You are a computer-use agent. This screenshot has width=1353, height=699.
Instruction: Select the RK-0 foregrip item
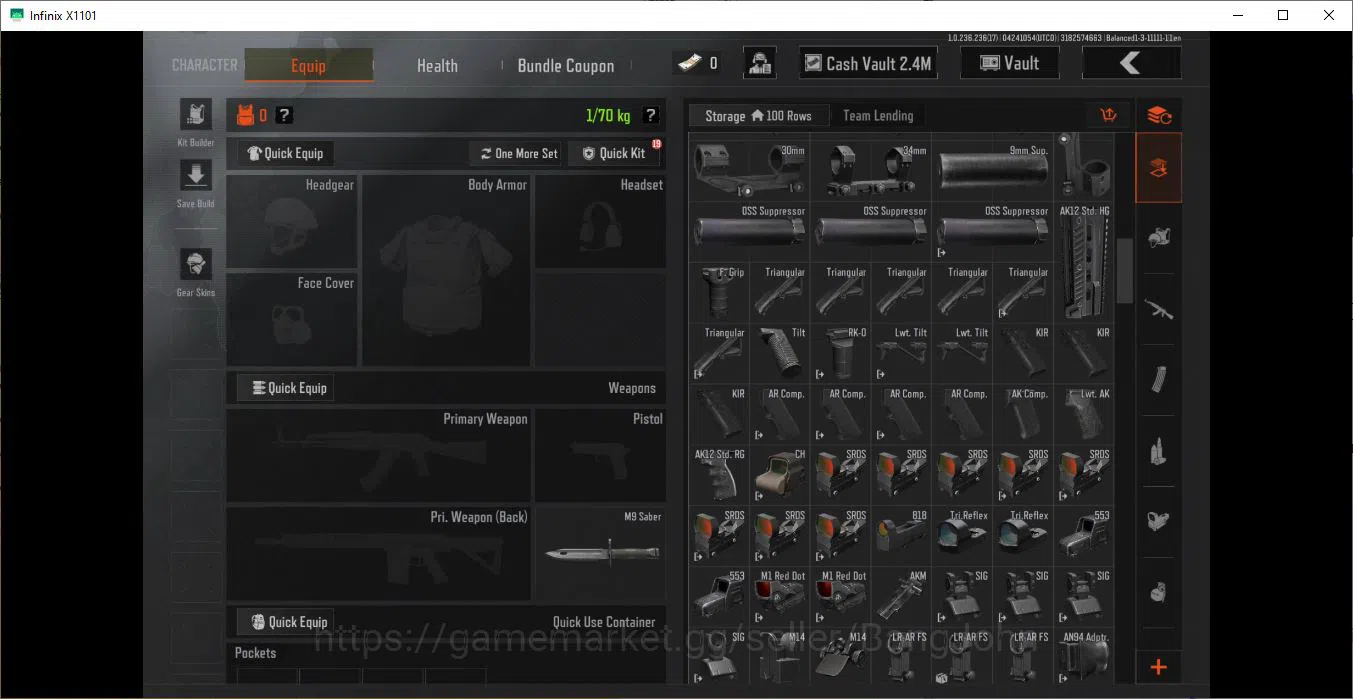[840, 354]
